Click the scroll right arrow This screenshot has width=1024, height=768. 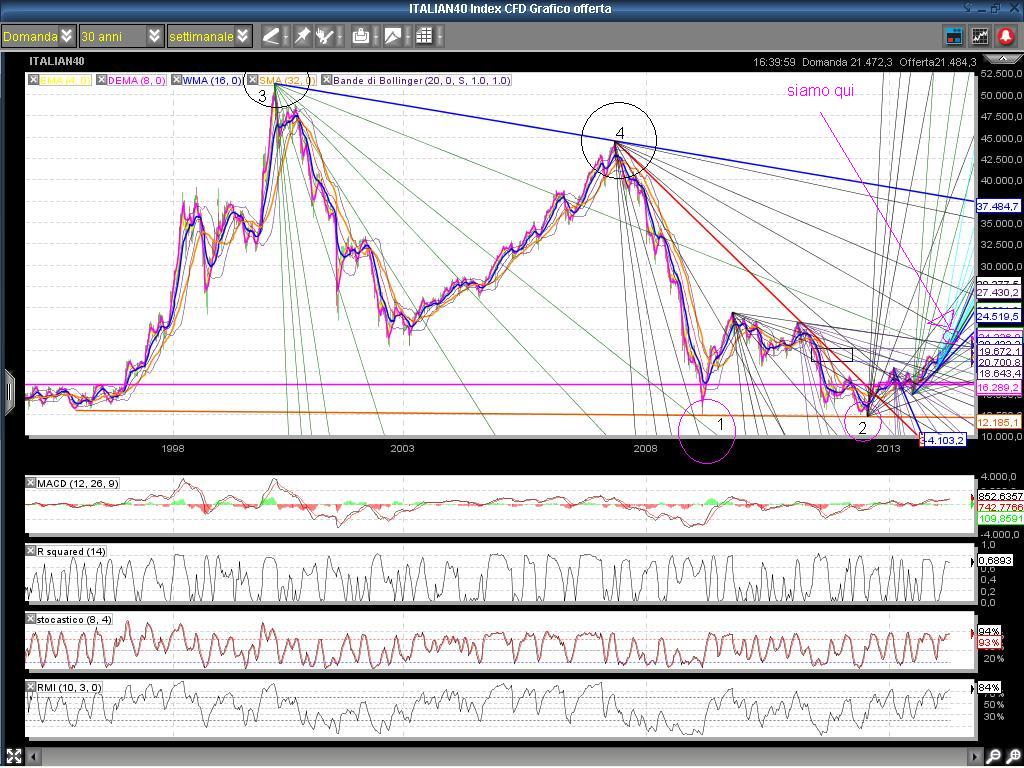tap(978, 756)
